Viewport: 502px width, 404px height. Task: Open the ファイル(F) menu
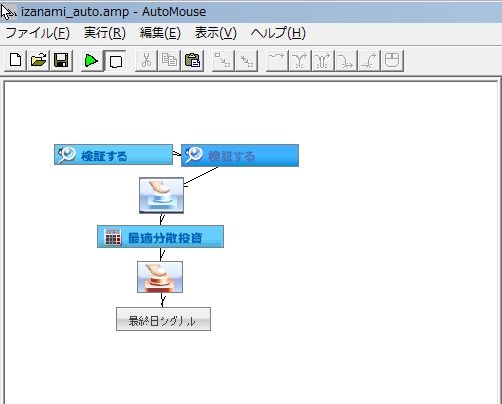[x=38, y=33]
